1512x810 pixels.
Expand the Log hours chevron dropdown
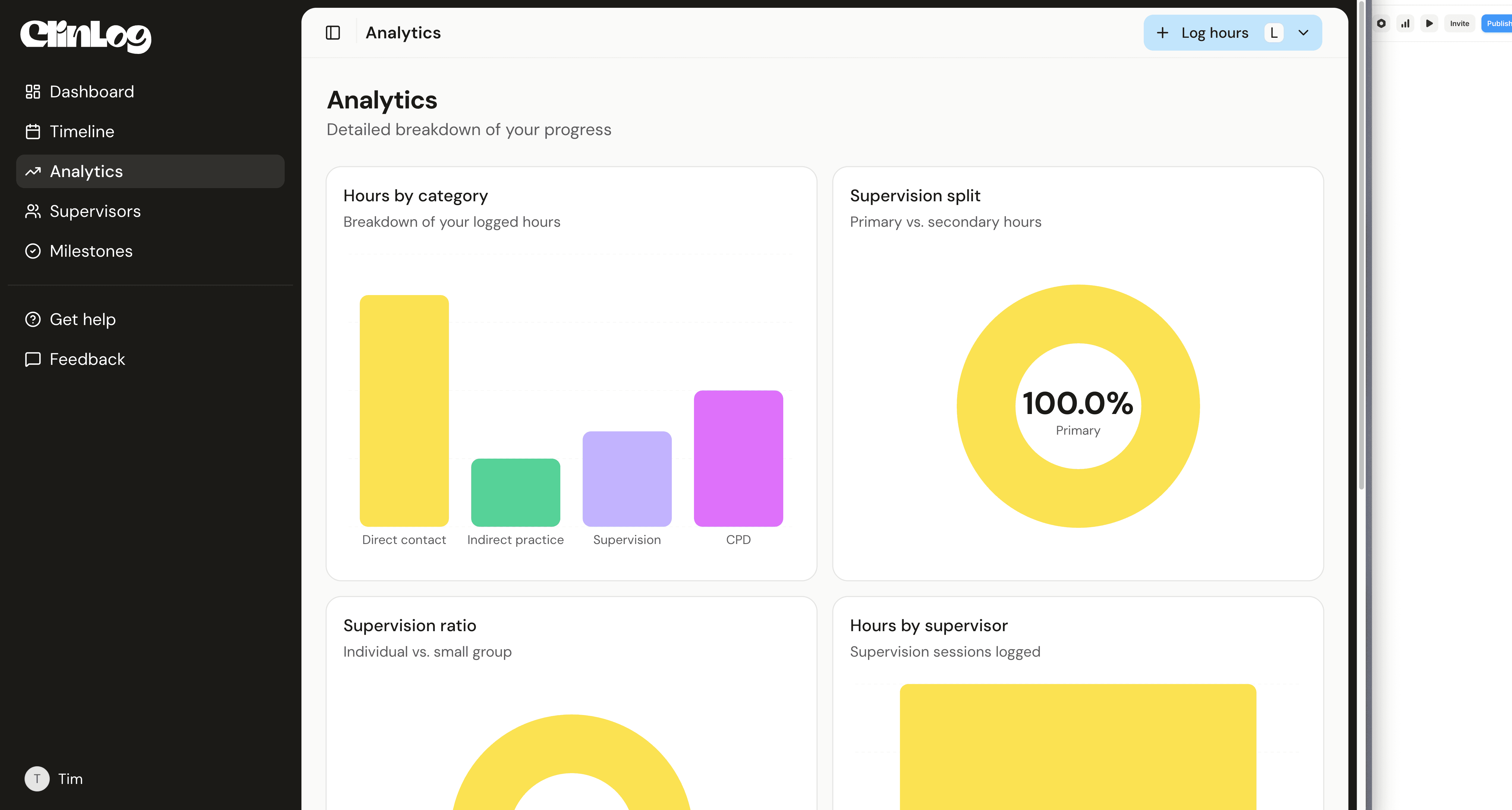1304,33
